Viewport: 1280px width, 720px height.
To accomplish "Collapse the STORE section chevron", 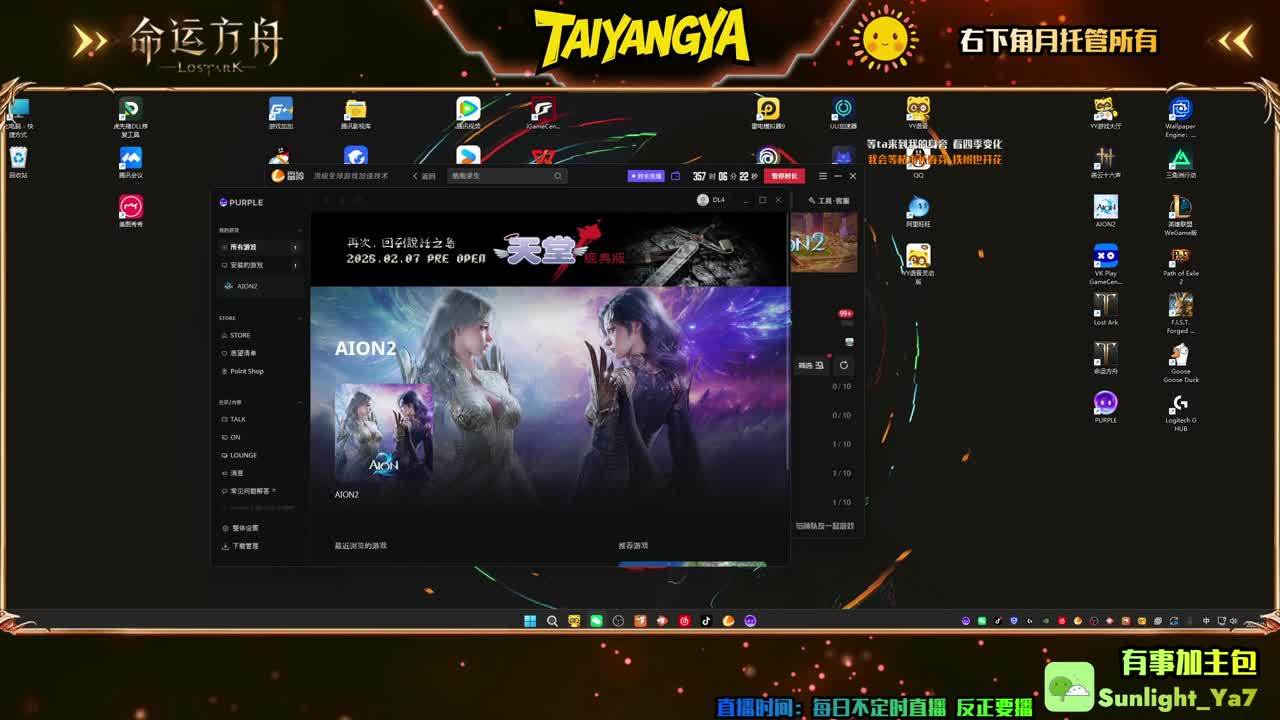I will click(299, 318).
